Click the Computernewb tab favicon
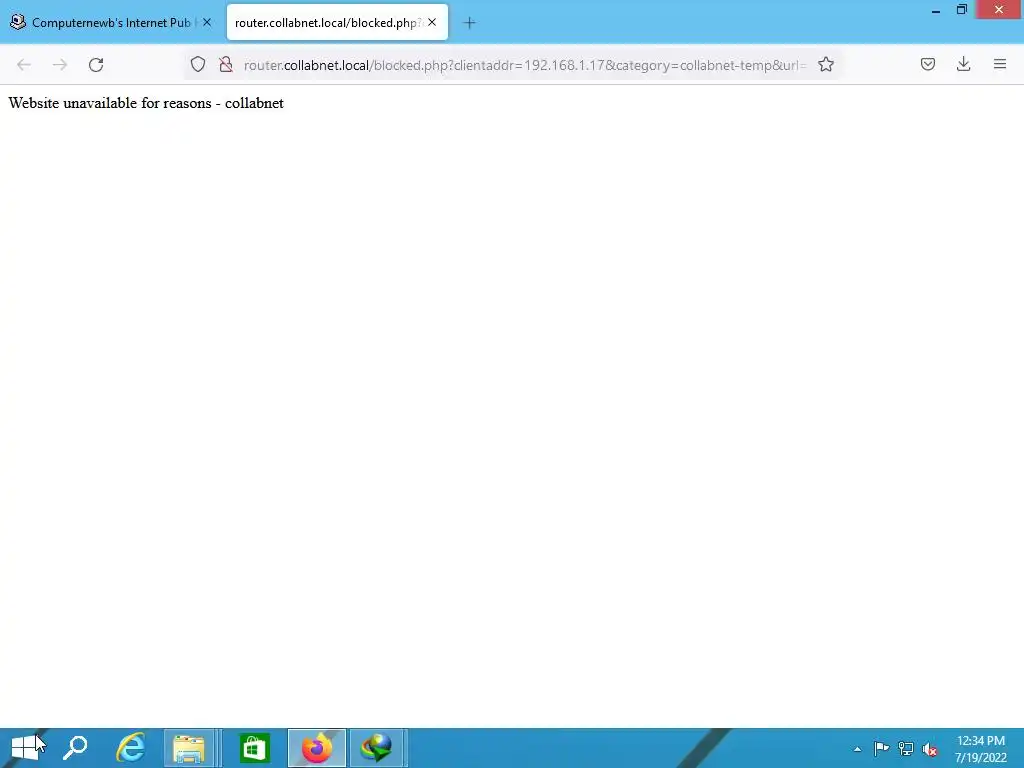Viewport: 1024px width, 768px height. 18,22
